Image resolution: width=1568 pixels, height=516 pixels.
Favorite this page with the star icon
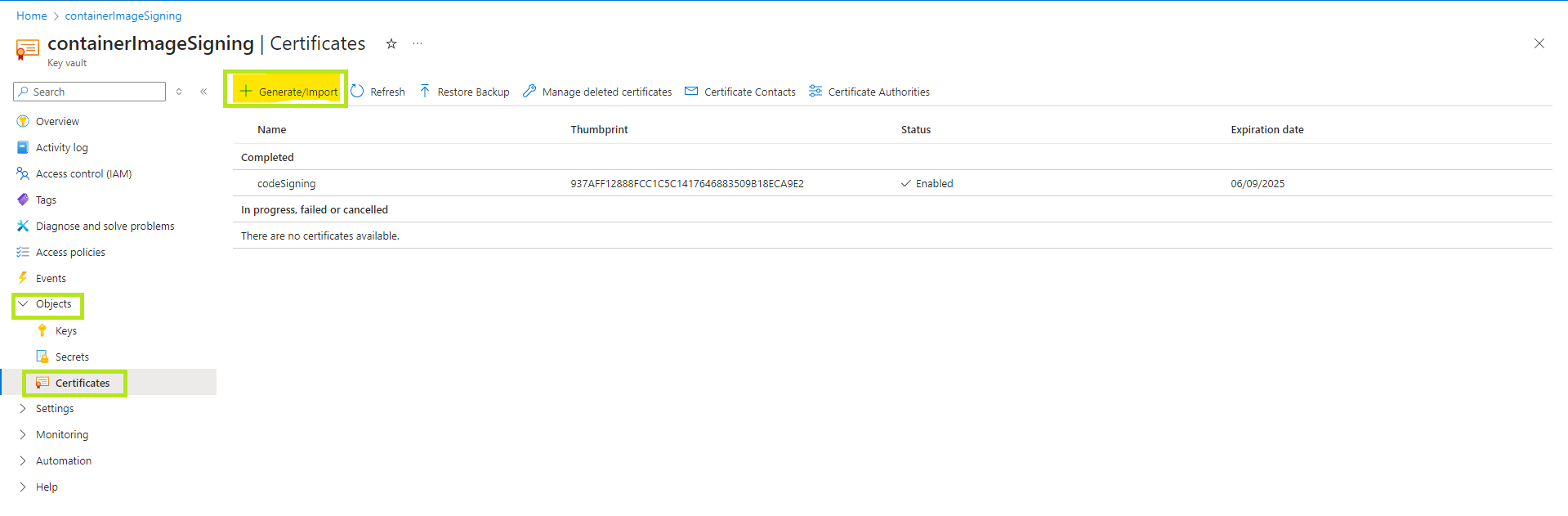(391, 43)
